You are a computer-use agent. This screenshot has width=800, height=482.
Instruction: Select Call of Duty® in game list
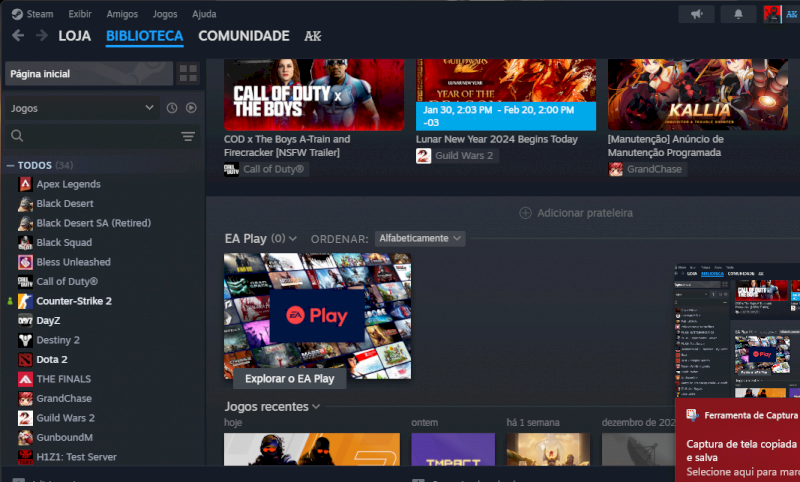67,282
